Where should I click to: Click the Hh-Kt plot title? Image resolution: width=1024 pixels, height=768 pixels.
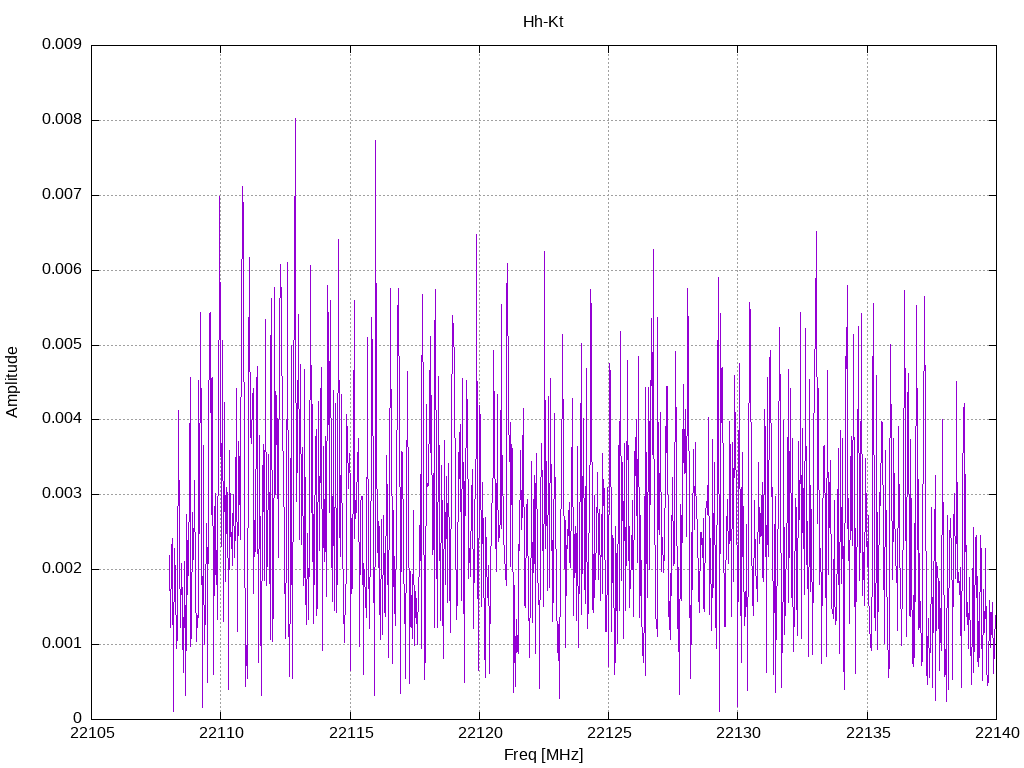click(x=543, y=22)
